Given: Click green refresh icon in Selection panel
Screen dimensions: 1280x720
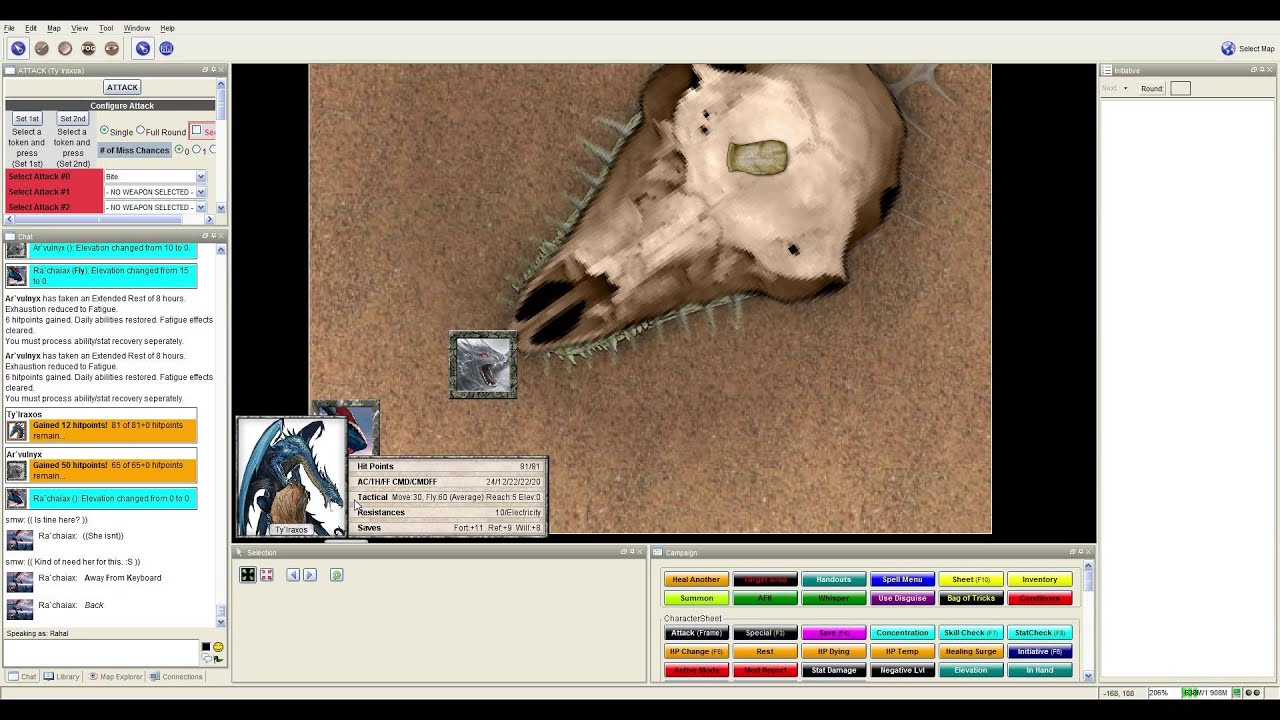Looking at the screenshot, I should click(336, 575).
